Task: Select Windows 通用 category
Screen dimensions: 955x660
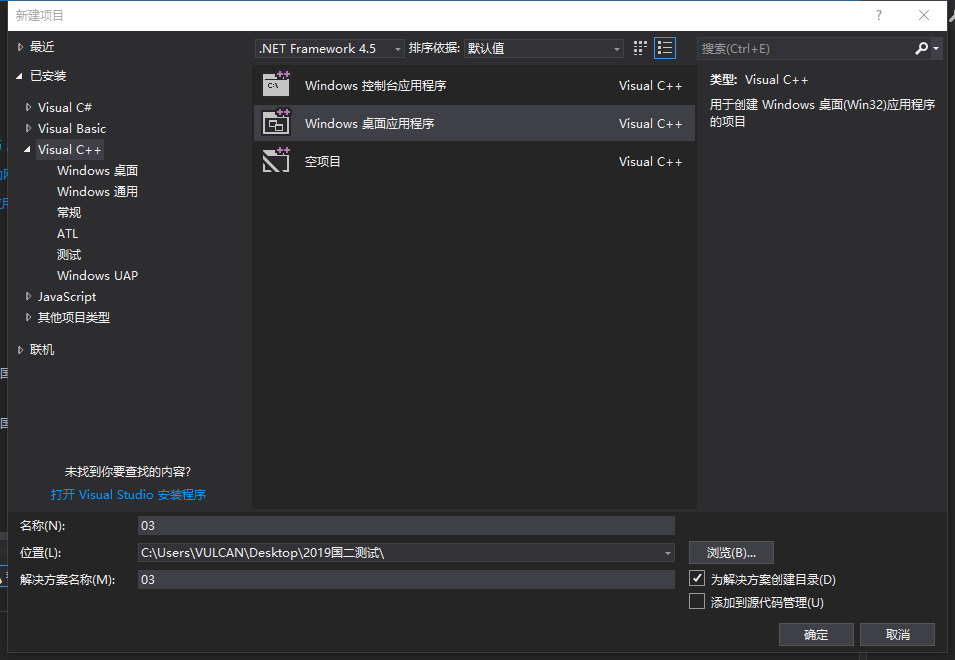Action: (x=97, y=191)
